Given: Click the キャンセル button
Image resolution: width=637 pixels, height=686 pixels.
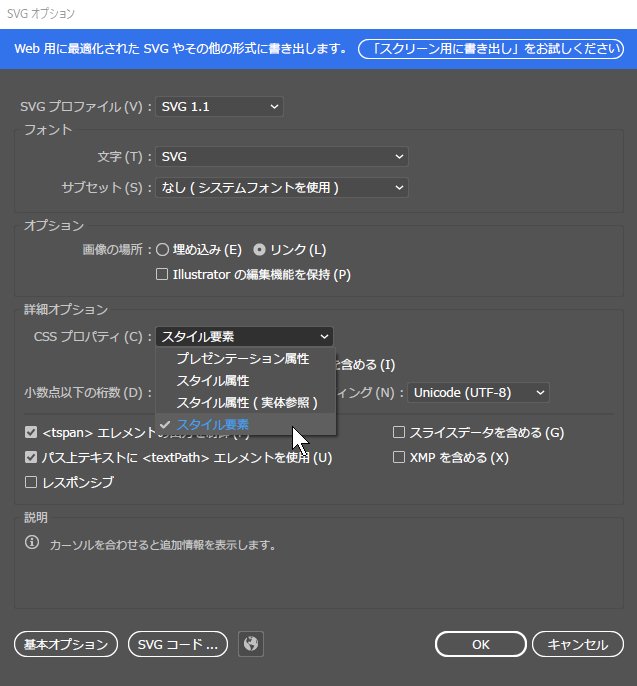Looking at the screenshot, I should (x=578, y=644).
